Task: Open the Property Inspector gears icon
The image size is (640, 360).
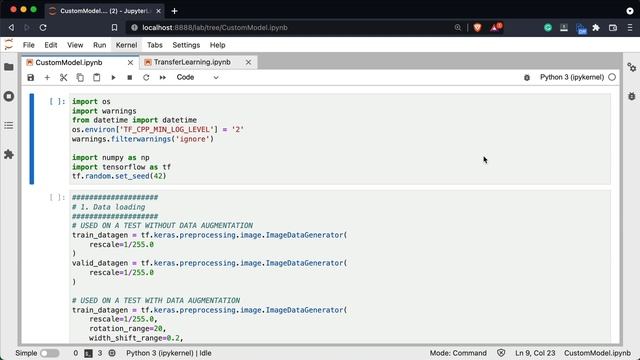Action: 631,67
